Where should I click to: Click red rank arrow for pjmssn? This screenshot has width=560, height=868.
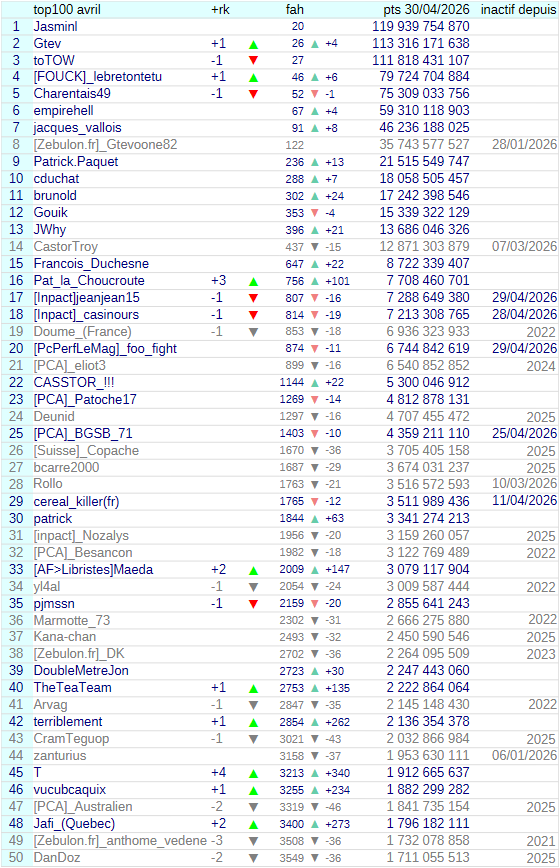coord(253,604)
